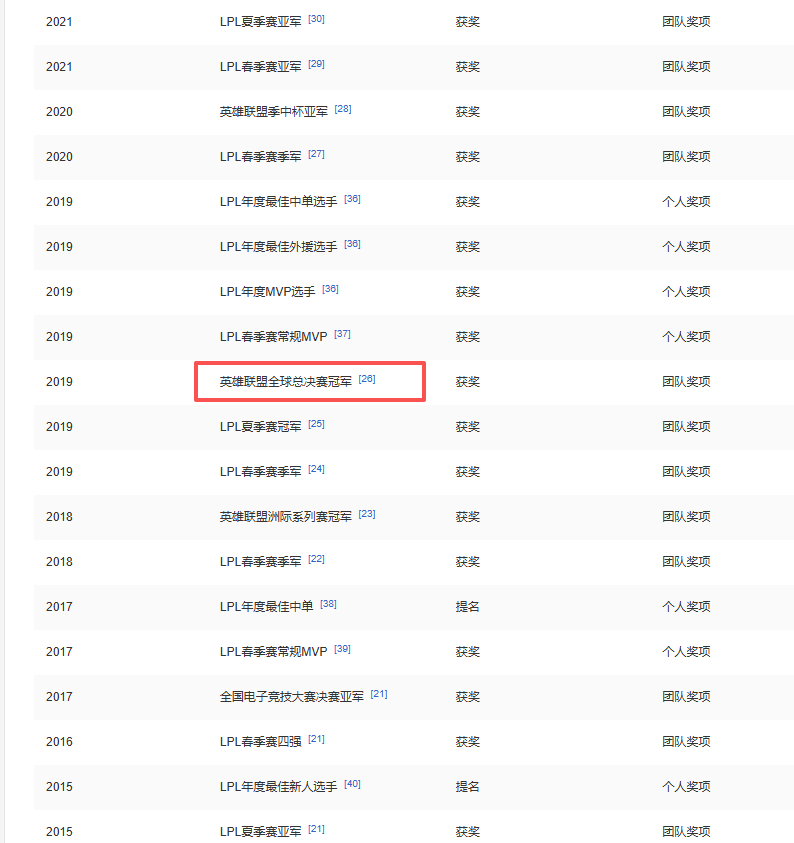Image resolution: width=794 pixels, height=843 pixels.
Task: Open reference [26] beside 英雄联盟全球总决赛冠军
Action: (367, 380)
